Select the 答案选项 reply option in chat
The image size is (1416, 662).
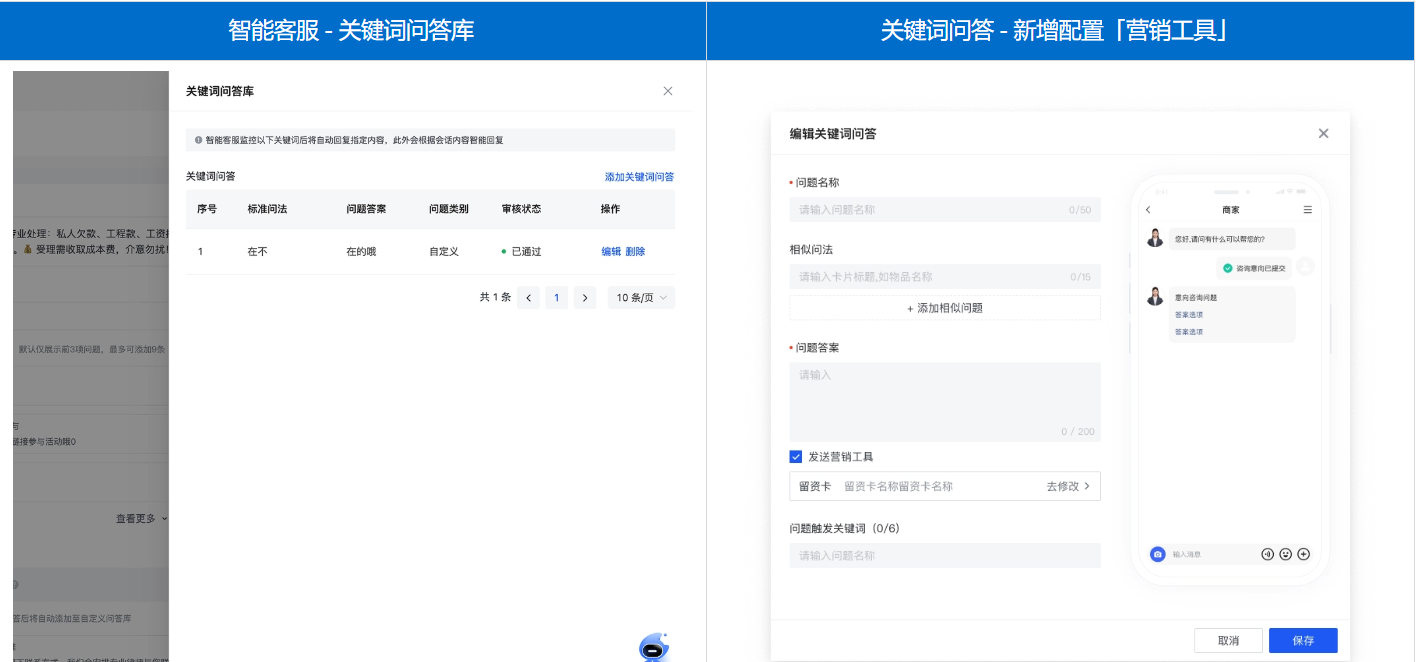click(x=1190, y=314)
